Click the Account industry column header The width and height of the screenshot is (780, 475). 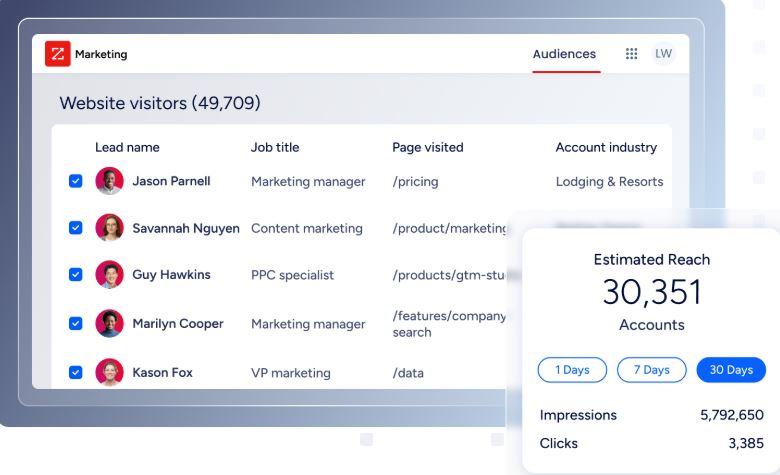click(606, 148)
